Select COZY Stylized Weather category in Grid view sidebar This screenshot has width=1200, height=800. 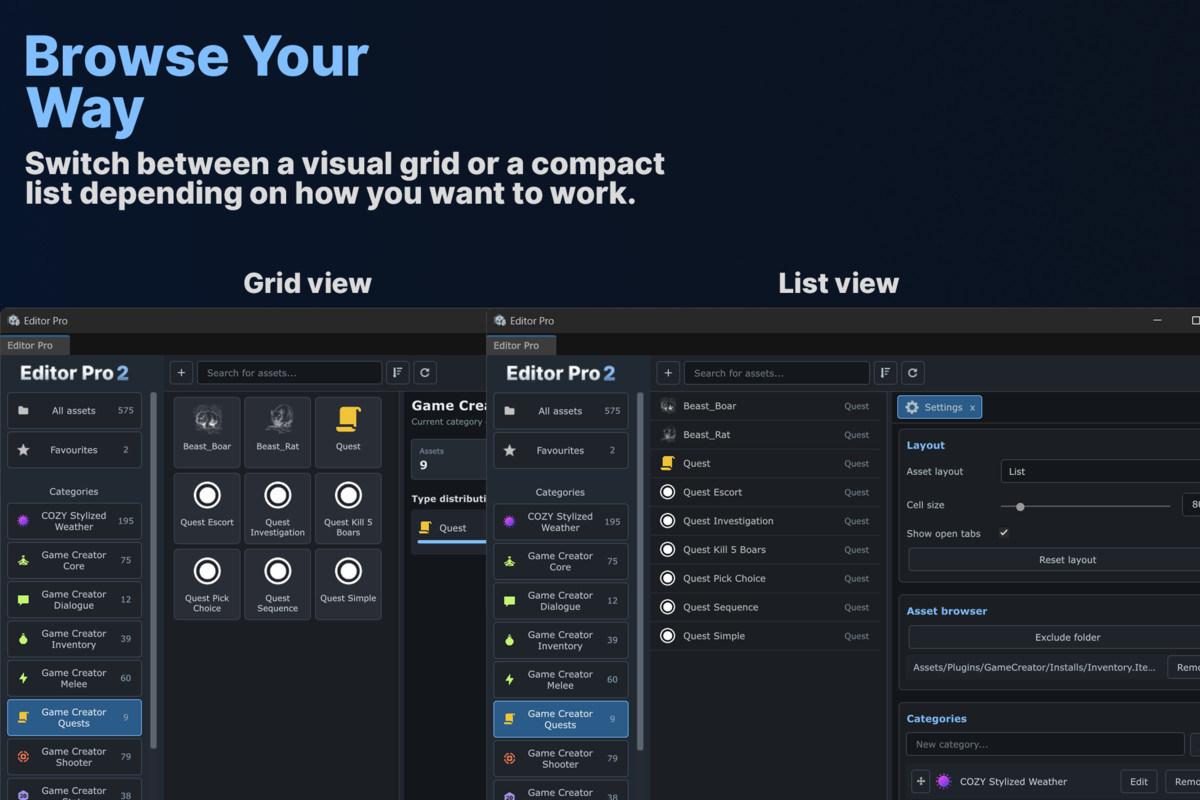74,521
